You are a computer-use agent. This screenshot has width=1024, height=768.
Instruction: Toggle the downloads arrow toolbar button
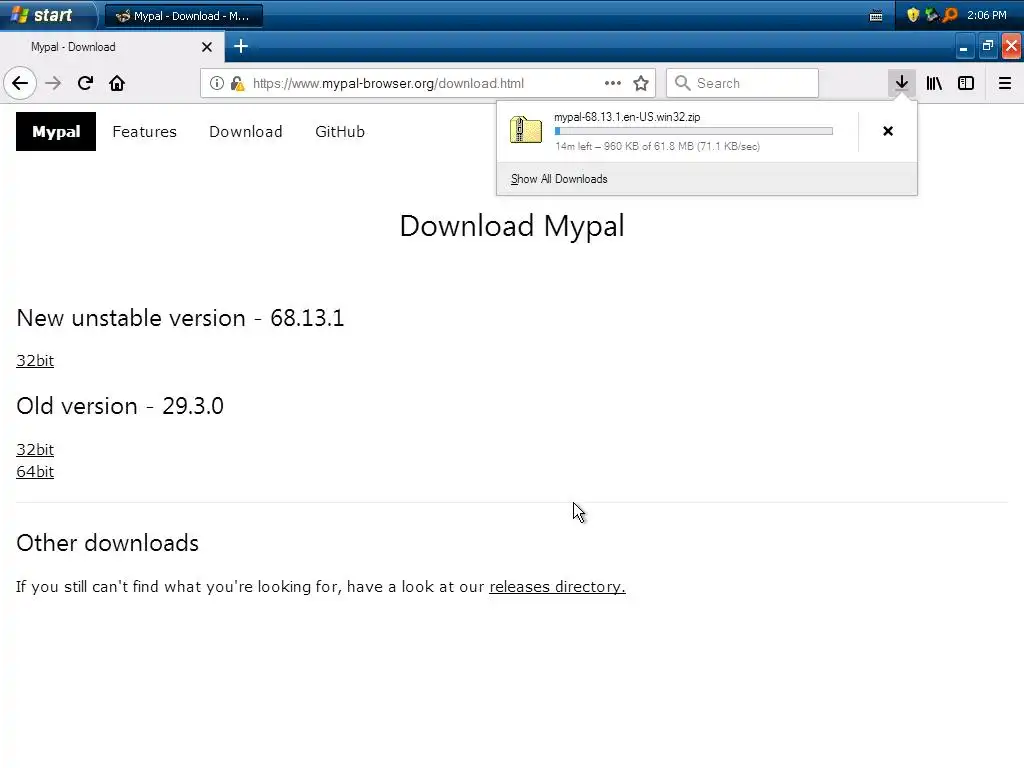902,83
